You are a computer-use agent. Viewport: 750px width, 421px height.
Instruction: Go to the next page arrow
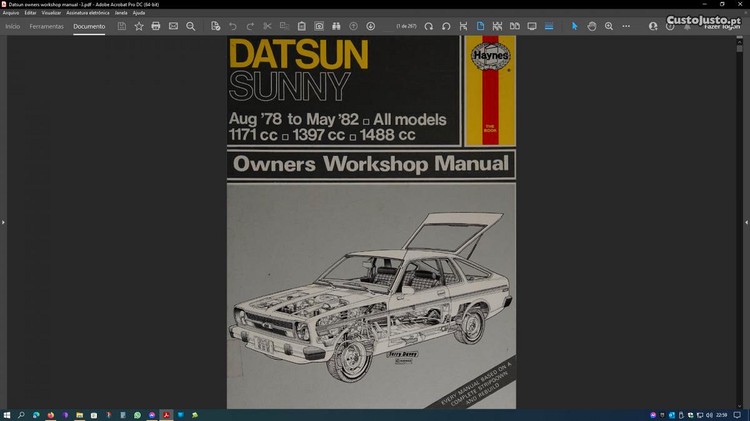371,26
